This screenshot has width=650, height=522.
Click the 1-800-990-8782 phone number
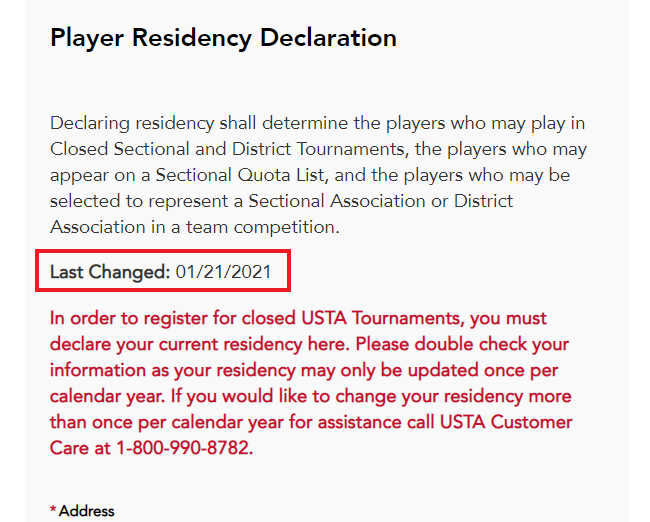coord(182,448)
